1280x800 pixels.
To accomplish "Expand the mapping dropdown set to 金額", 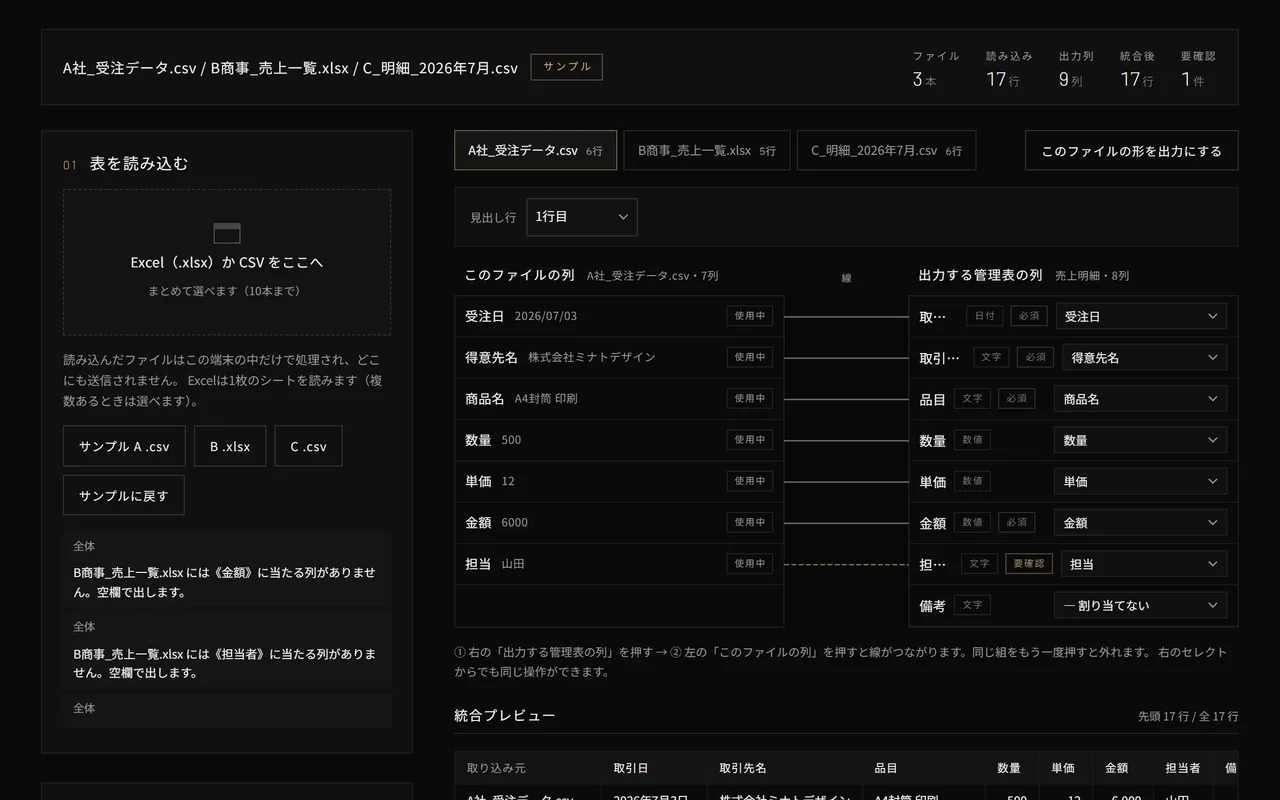I will (x=1141, y=522).
